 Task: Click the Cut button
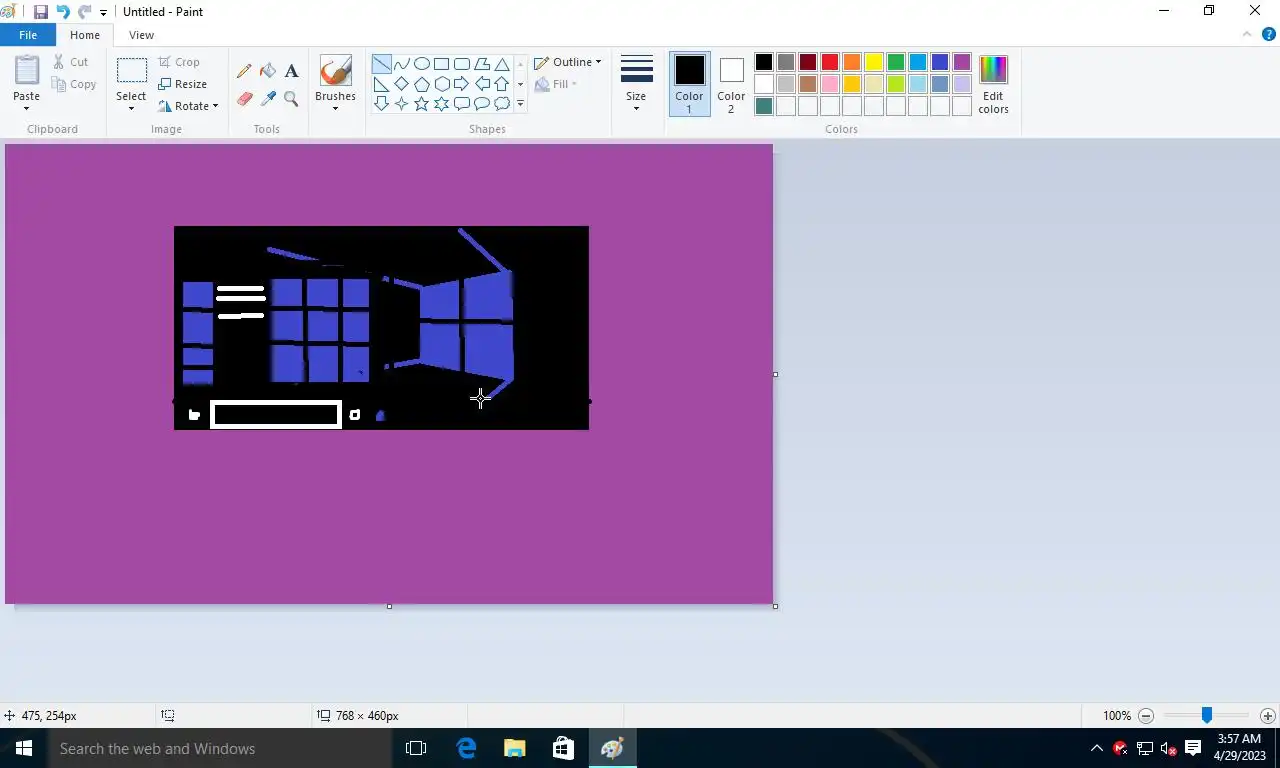tap(71, 62)
